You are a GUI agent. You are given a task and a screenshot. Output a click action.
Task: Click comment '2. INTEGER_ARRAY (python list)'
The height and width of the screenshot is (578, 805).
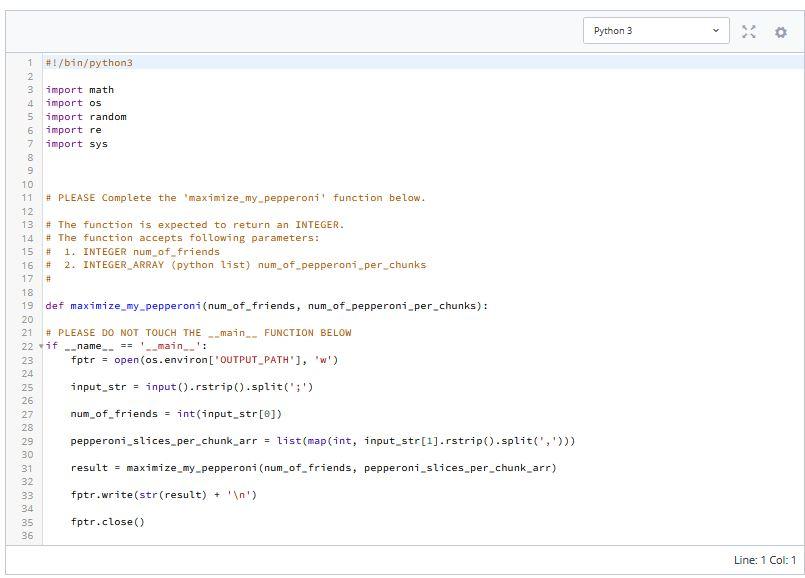click(x=236, y=265)
